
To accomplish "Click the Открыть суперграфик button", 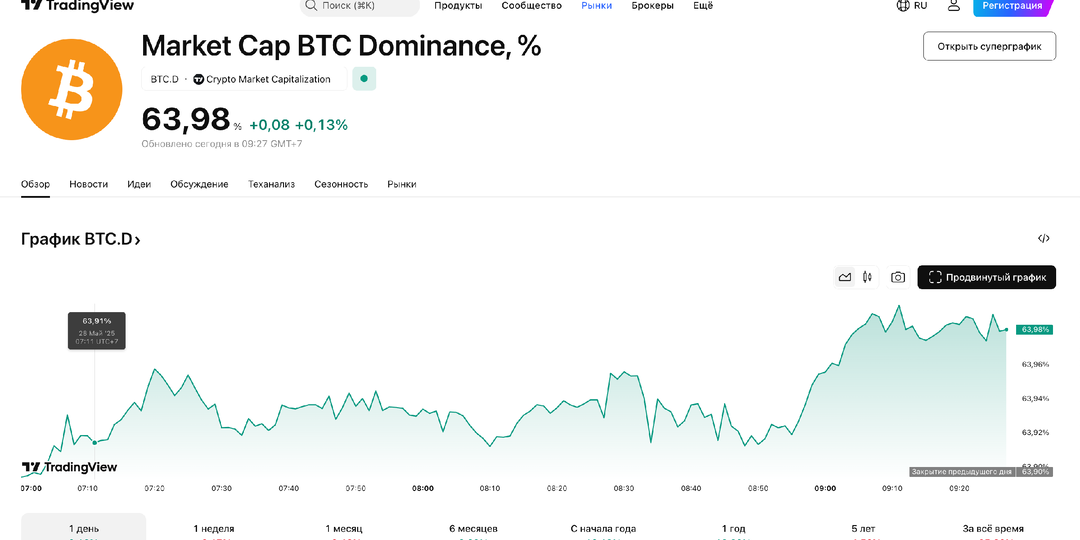I will pyautogui.click(x=989, y=47).
